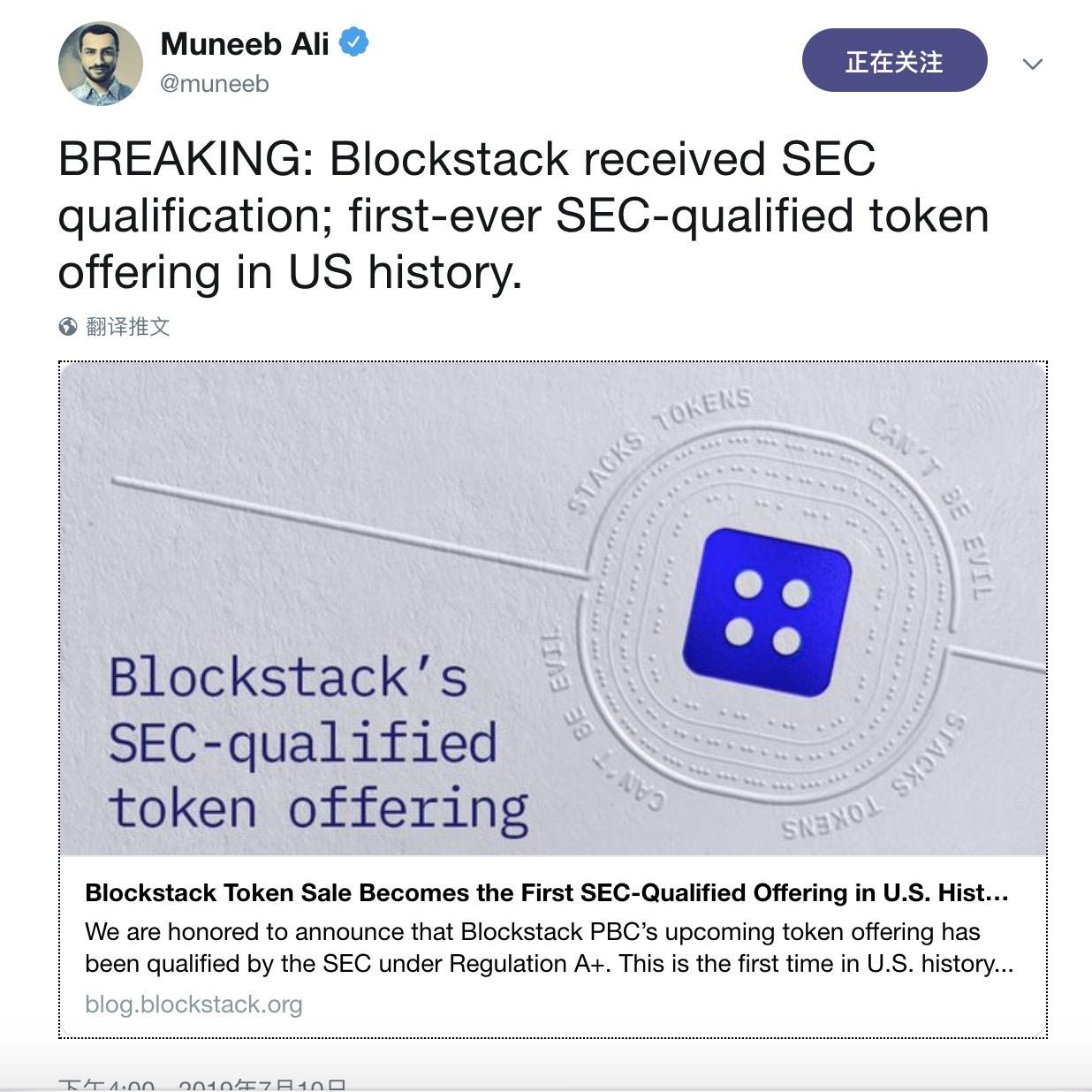The width and height of the screenshot is (1092, 1092).
Task: Click Muneeb Ali's profile avatar
Action: point(101,64)
